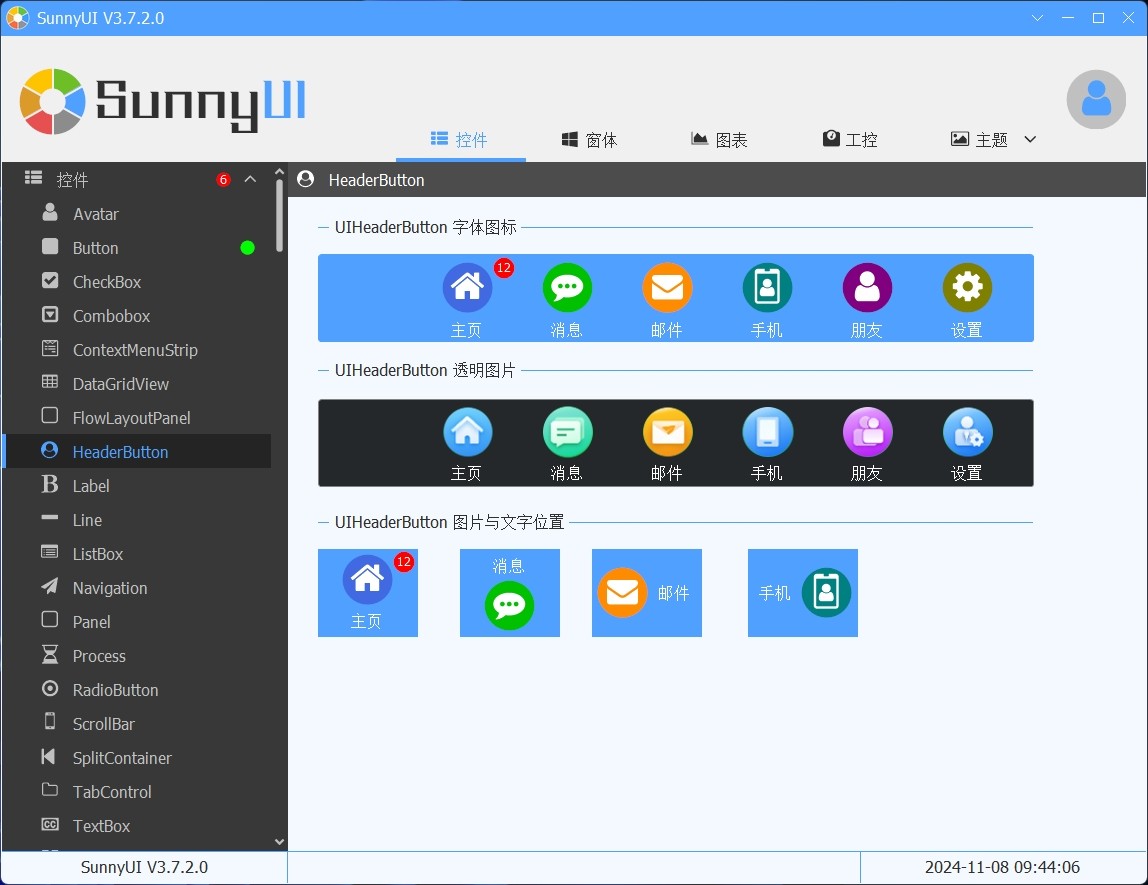Switch to the 图表 tab

click(x=720, y=140)
